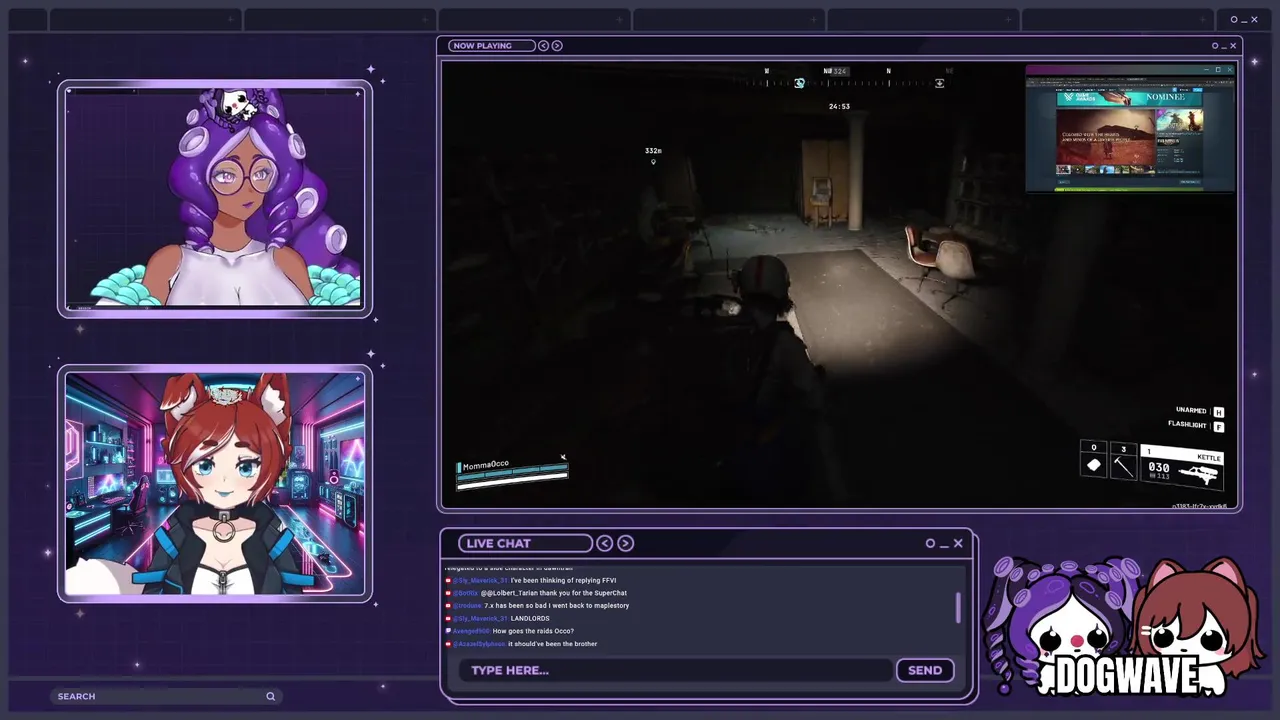The image size is (1280, 720).
Task: Close the Now Playing panel
Action: pos(1233,45)
